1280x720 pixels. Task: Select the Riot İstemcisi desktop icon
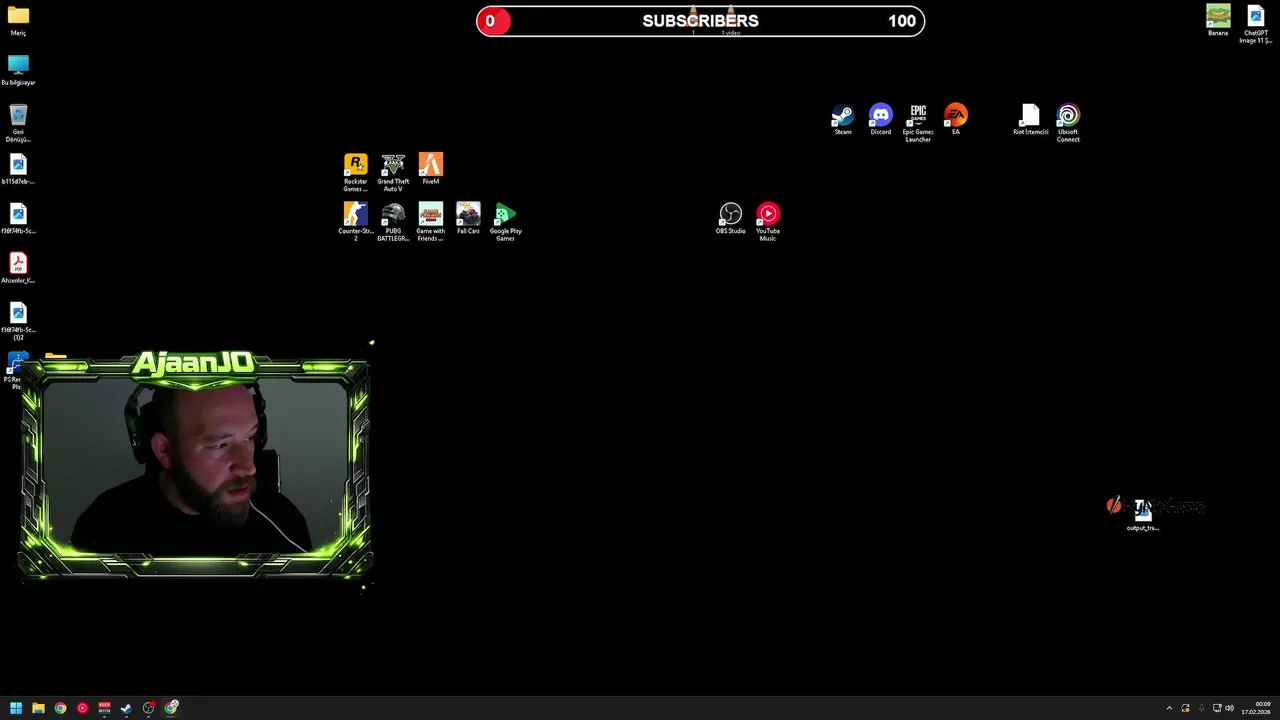click(x=1030, y=119)
